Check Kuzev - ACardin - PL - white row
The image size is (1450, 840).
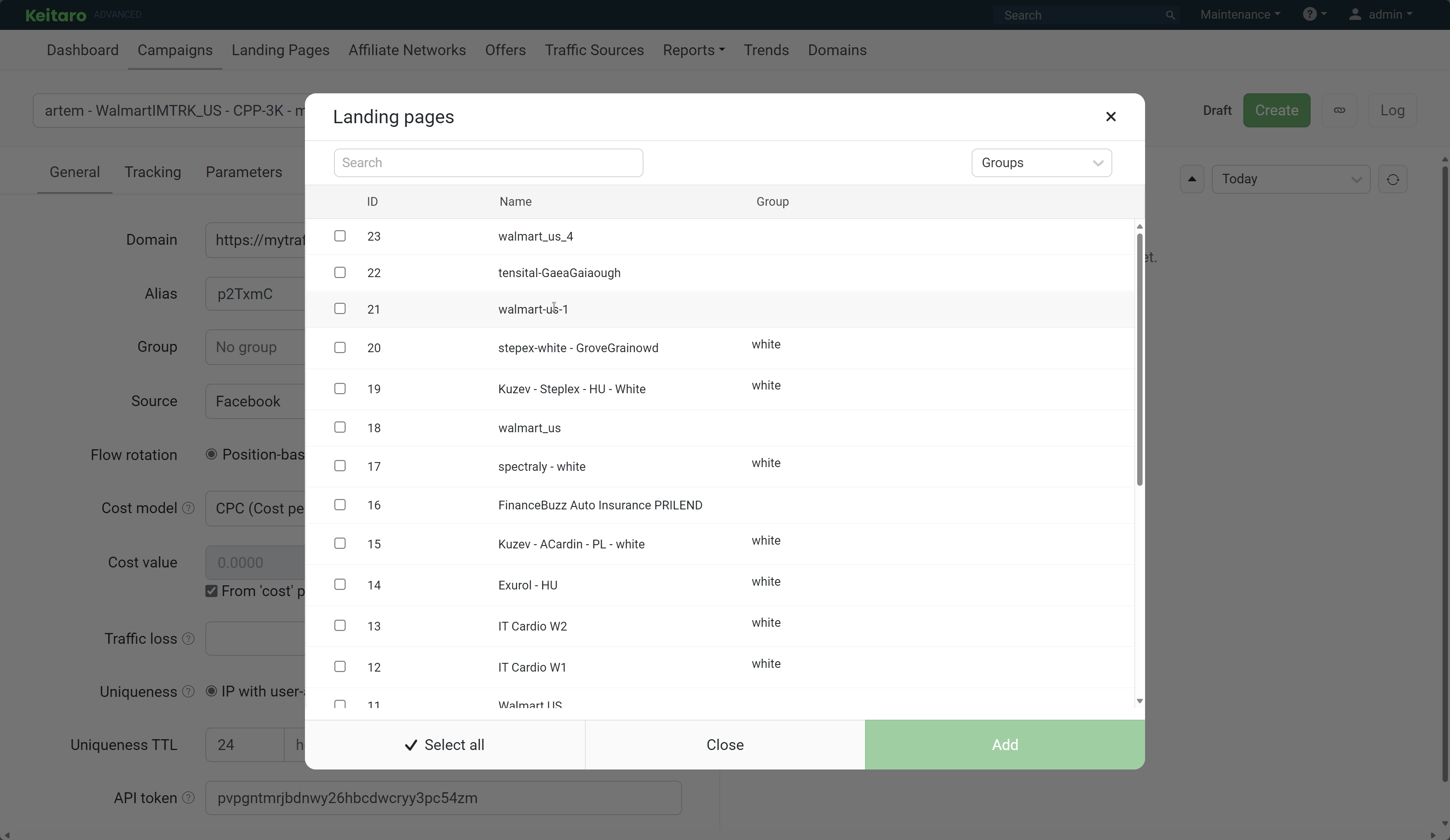pyautogui.click(x=340, y=543)
